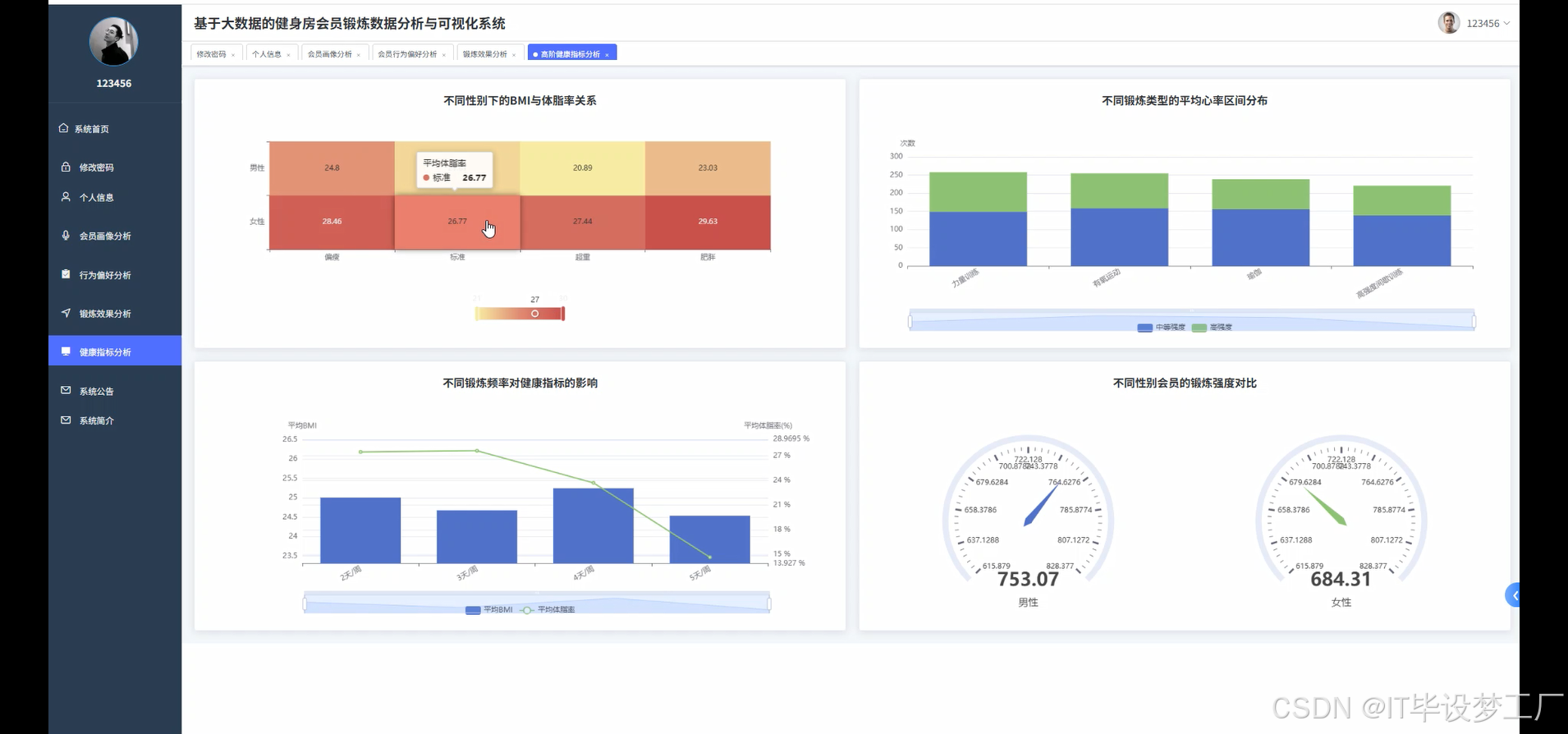Open the 123456 user dropdown arrow
This screenshot has width=1568, height=734.
pos(1506,24)
